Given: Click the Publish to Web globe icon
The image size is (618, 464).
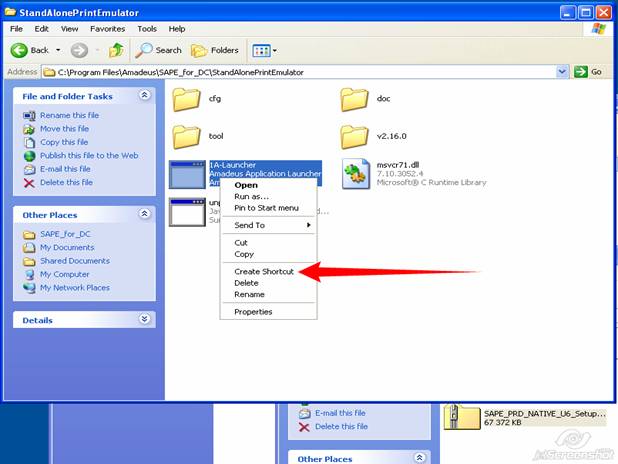Looking at the screenshot, I should [29, 156].
